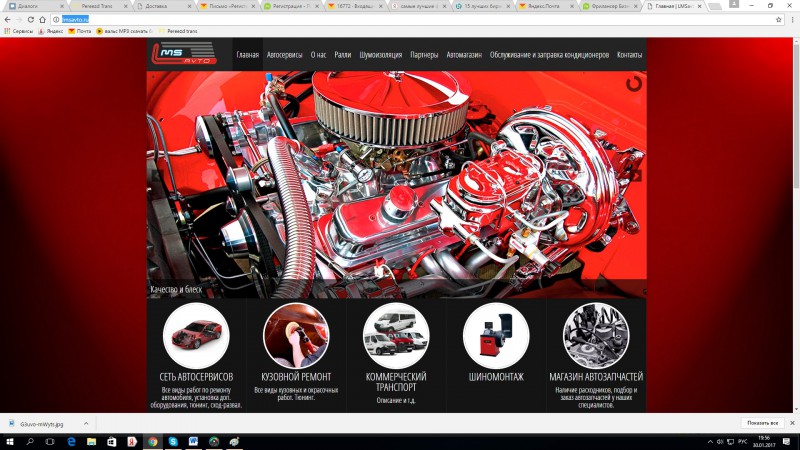Screen dimensions: 800x450
Task: Open the Ралли menu item
Action: pyautogui.click(x=342, y=55)
